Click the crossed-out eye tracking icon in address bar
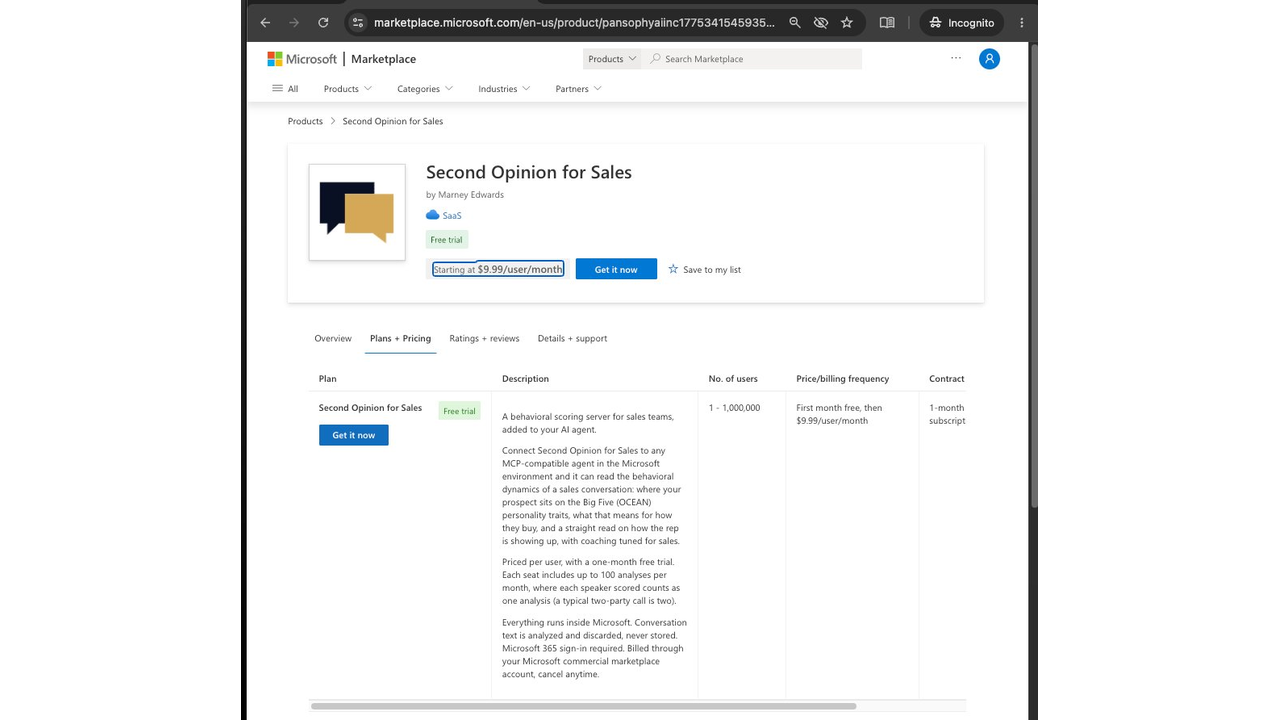 point(821,22)
